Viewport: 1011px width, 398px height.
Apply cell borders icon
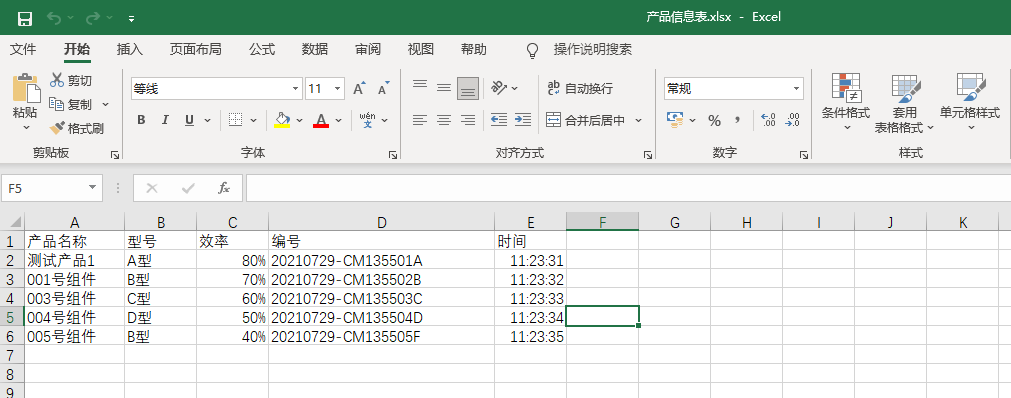click(236, 120)
